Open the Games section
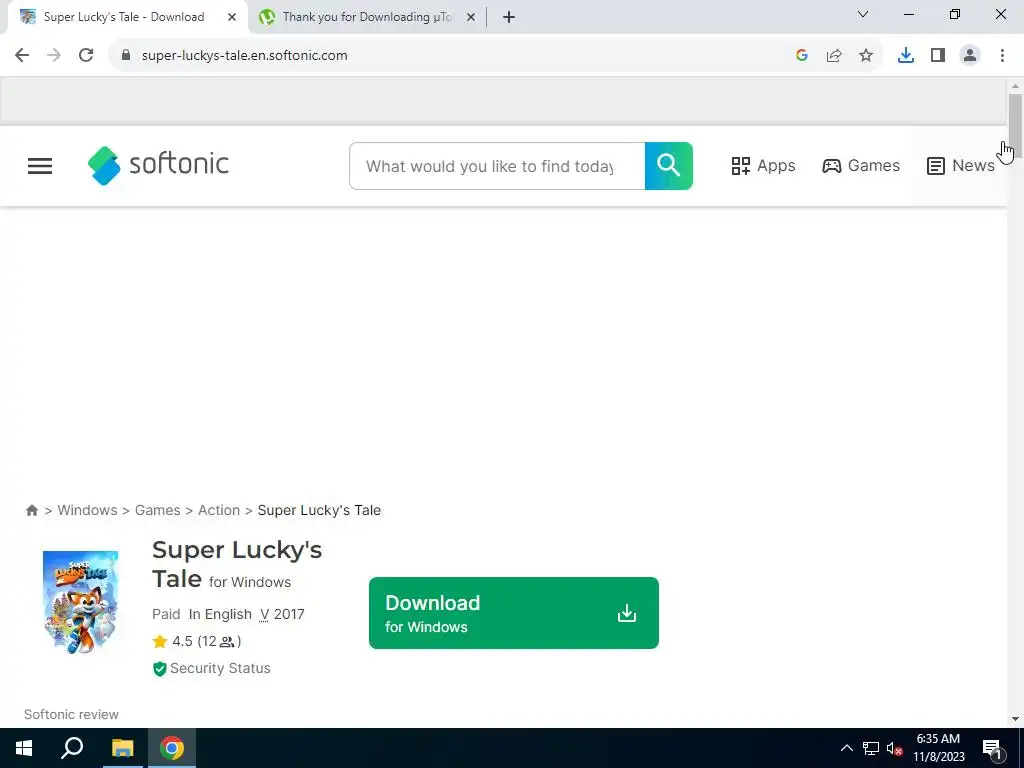The width and height of the screenshot is (1024, 768). (861, 166)
